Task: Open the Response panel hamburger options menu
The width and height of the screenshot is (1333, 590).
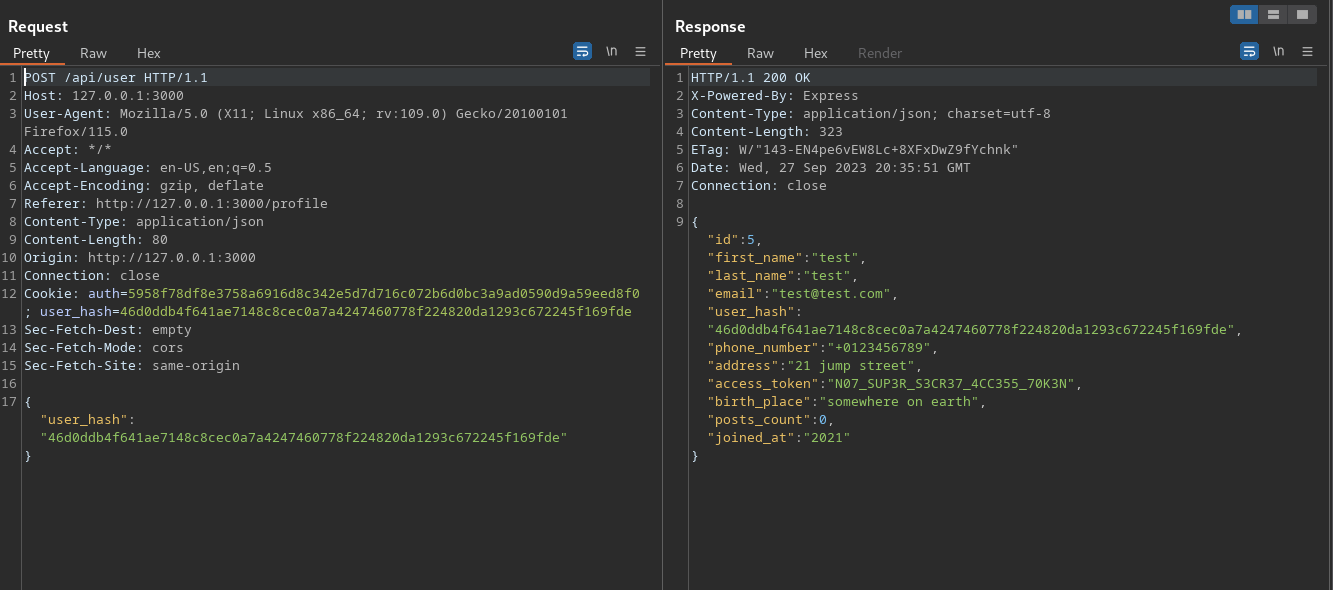Action: coord(1307,51)
